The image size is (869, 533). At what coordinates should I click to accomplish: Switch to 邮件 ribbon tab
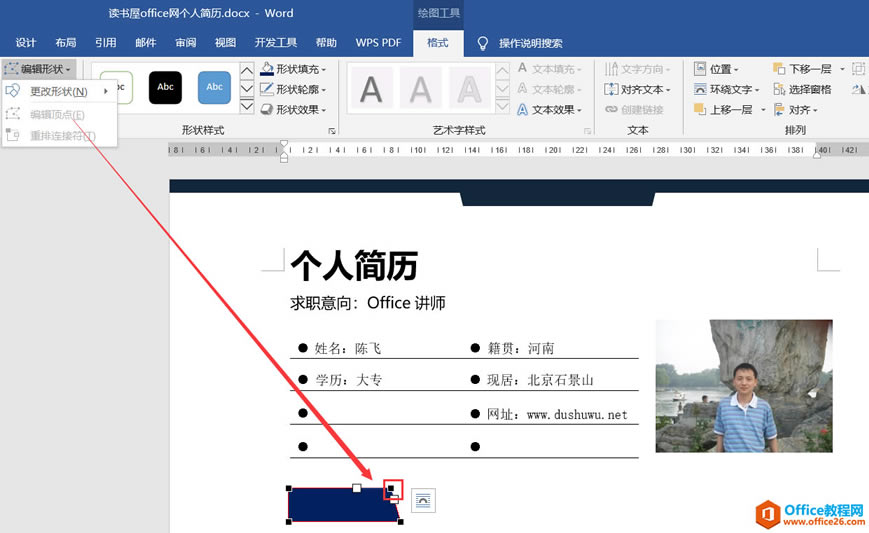pyautogui.click(x=145, y=43)
